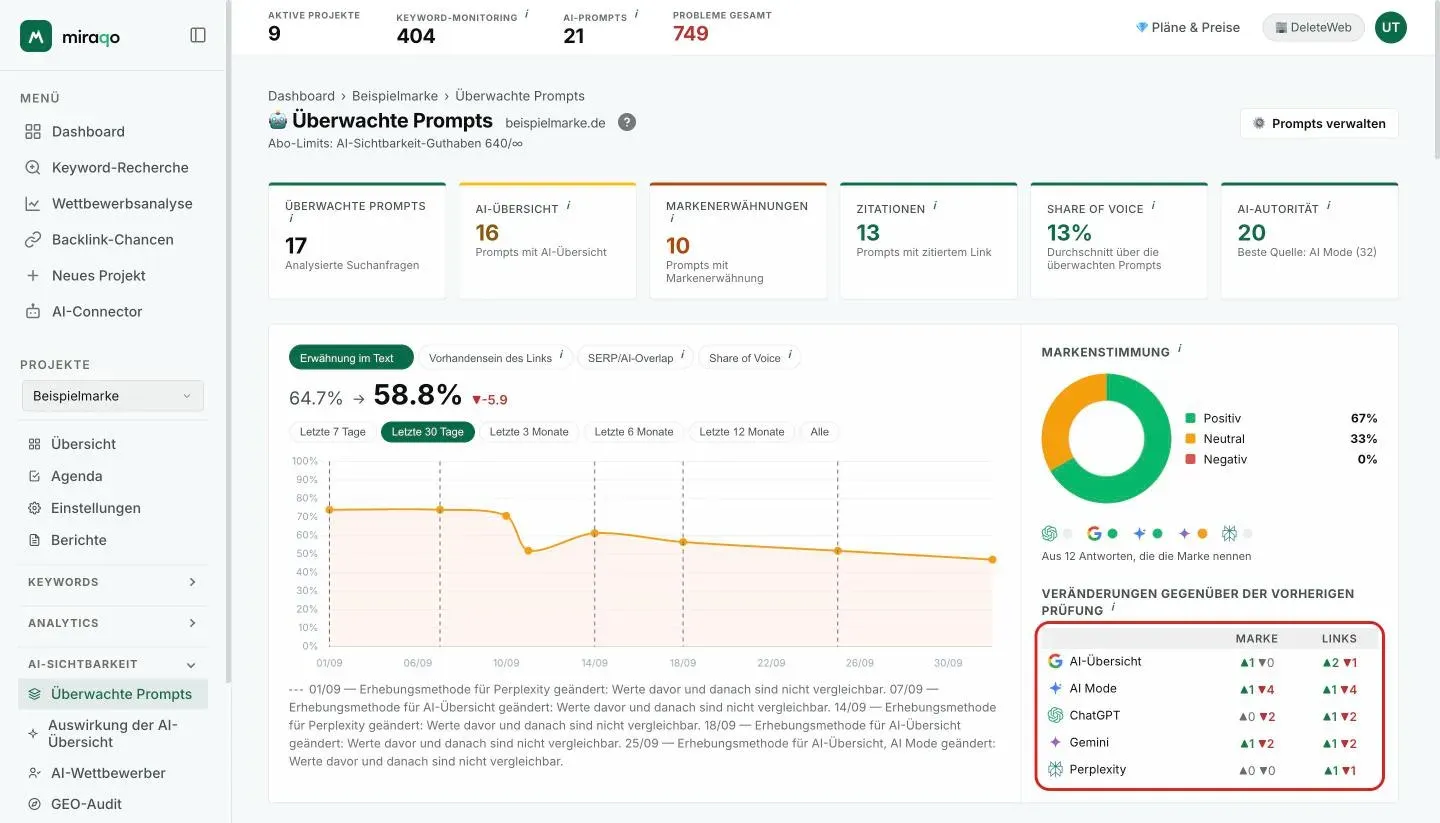Click the chart data point at 14/09
The width and height of the screenshot is (1440, 823).
tap(595, 533)
